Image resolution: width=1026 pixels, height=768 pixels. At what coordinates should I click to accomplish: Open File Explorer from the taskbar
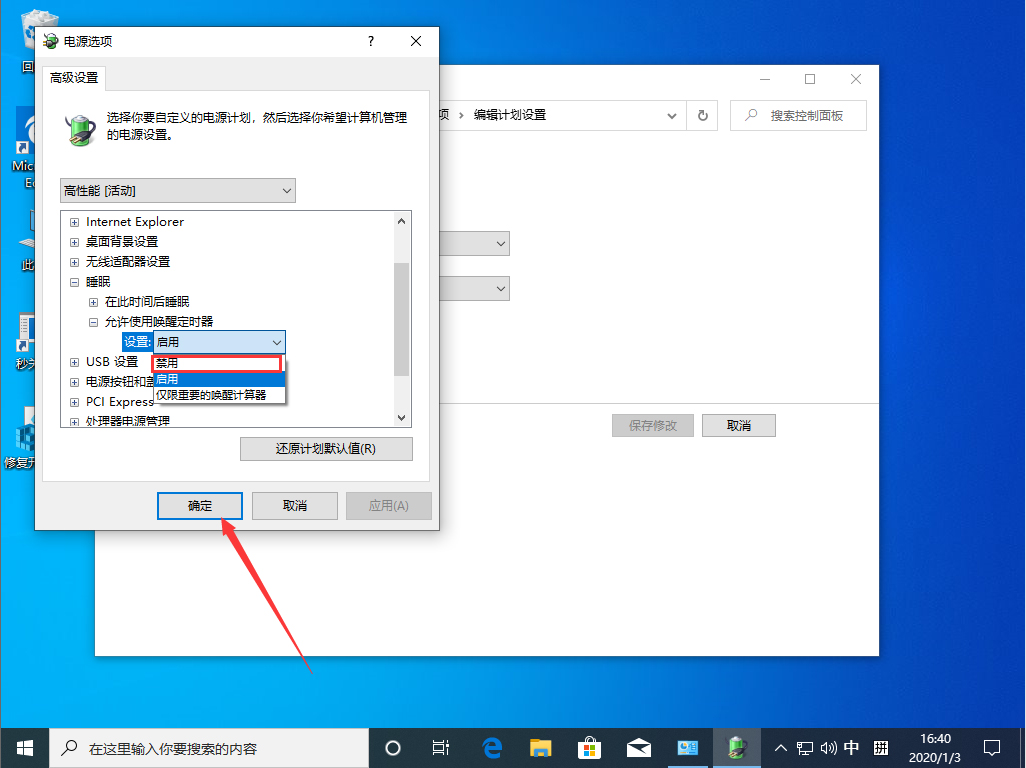point(540,747)
